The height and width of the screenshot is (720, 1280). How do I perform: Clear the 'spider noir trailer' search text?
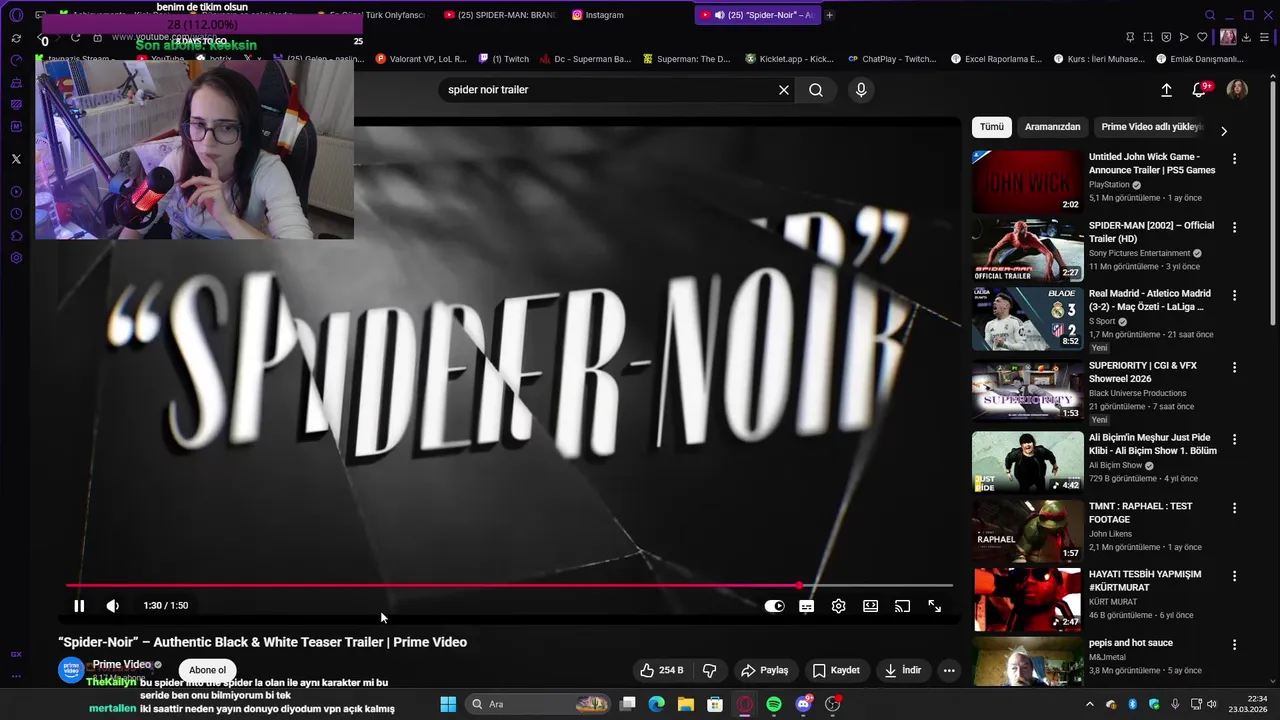point(784,90)
